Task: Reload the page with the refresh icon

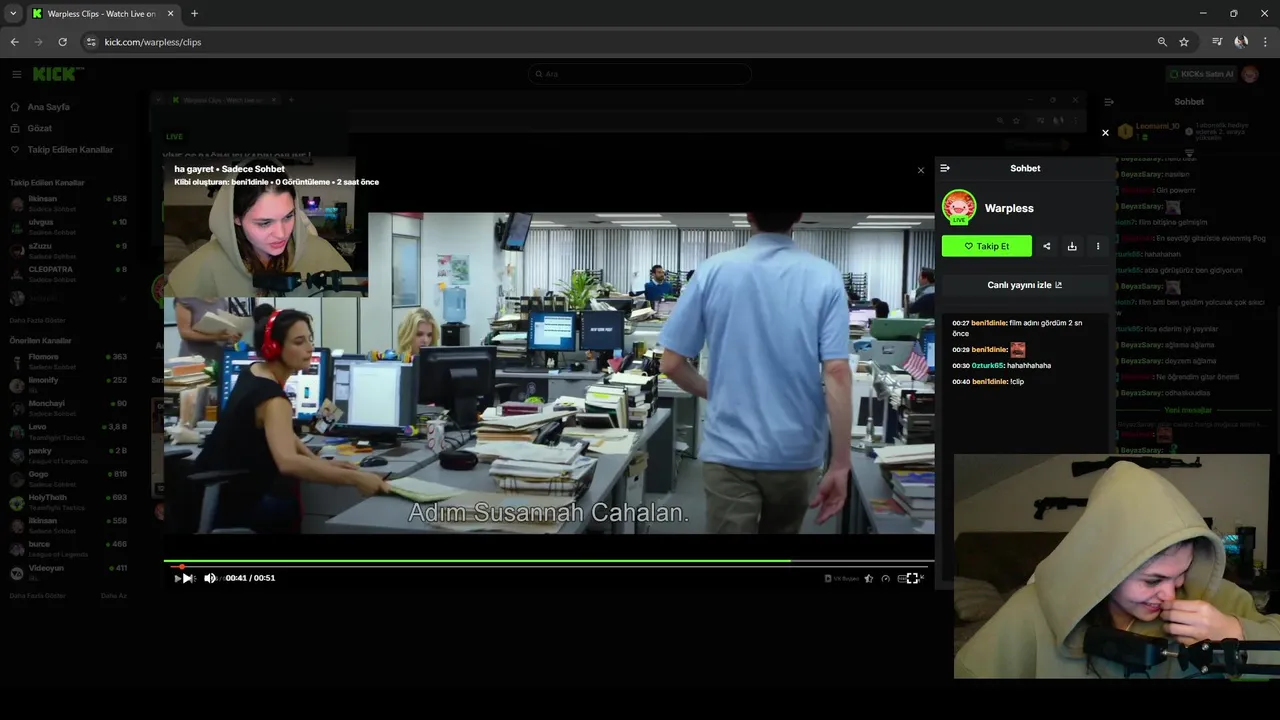Action: [63, 42]
